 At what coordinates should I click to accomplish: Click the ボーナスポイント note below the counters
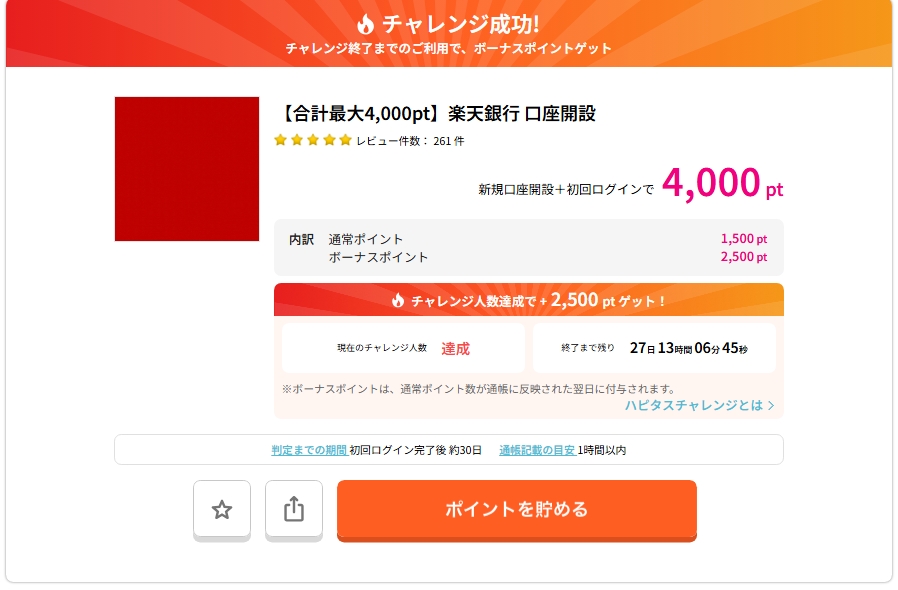pos(478,389)
